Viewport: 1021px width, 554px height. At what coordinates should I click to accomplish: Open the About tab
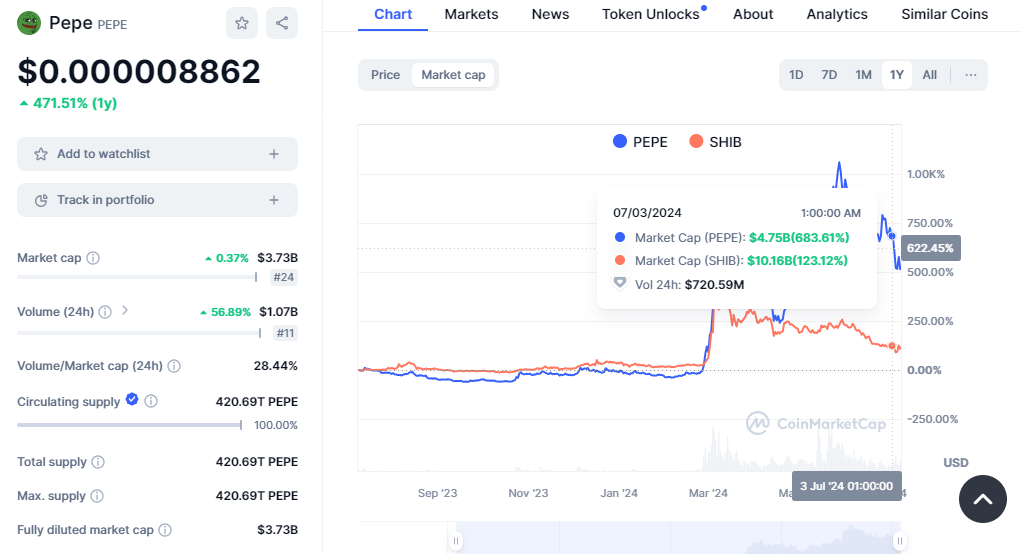tap(753, 14)
